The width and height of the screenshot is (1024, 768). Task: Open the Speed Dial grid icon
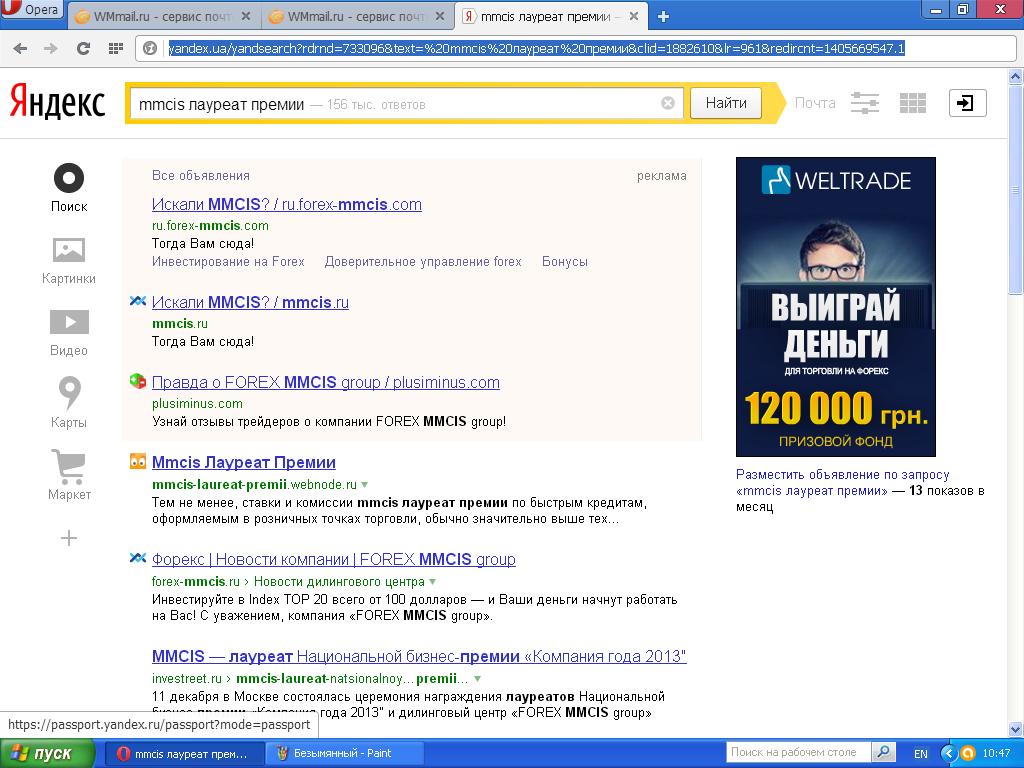116,48
